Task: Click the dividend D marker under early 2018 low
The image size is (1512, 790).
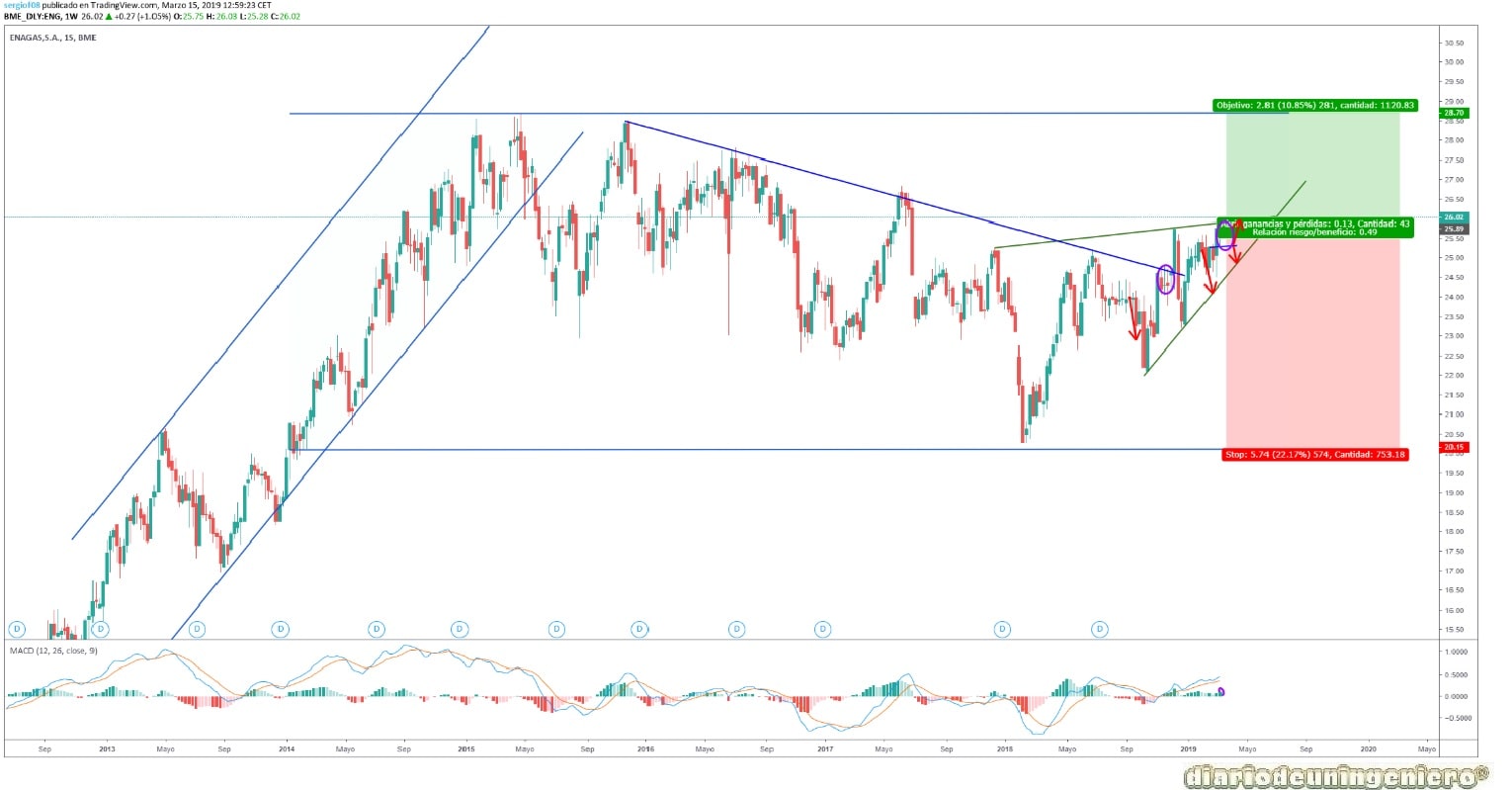Action: (x=1003, y=628)
